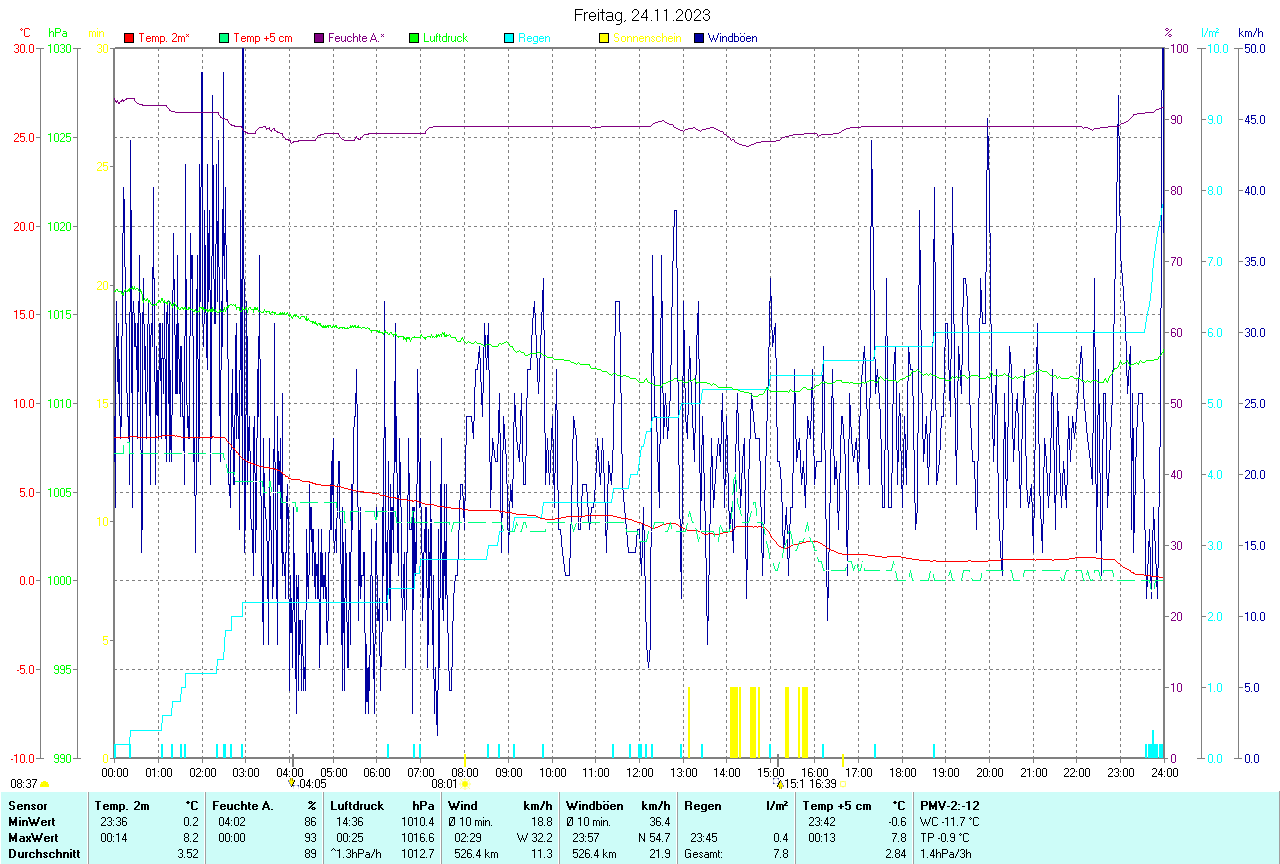Click the 24:00 tick label on time axis
The height and width of the screenshot is (864, 1280).
coord(1164,772)
